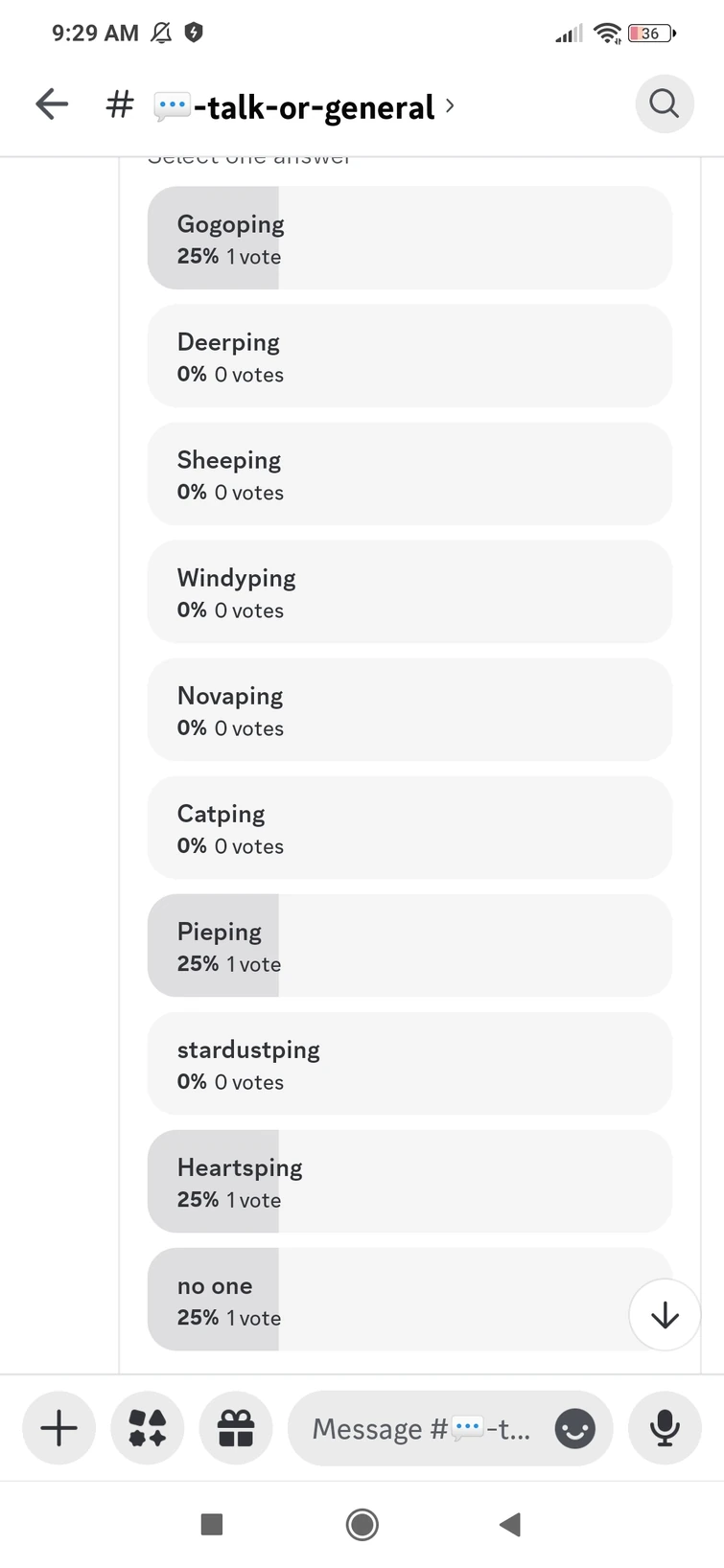This screenshot has width=724, height=1568.
Task: Open the apps launcher icon
Action: pyautogui.click(x=147, y=1428)
